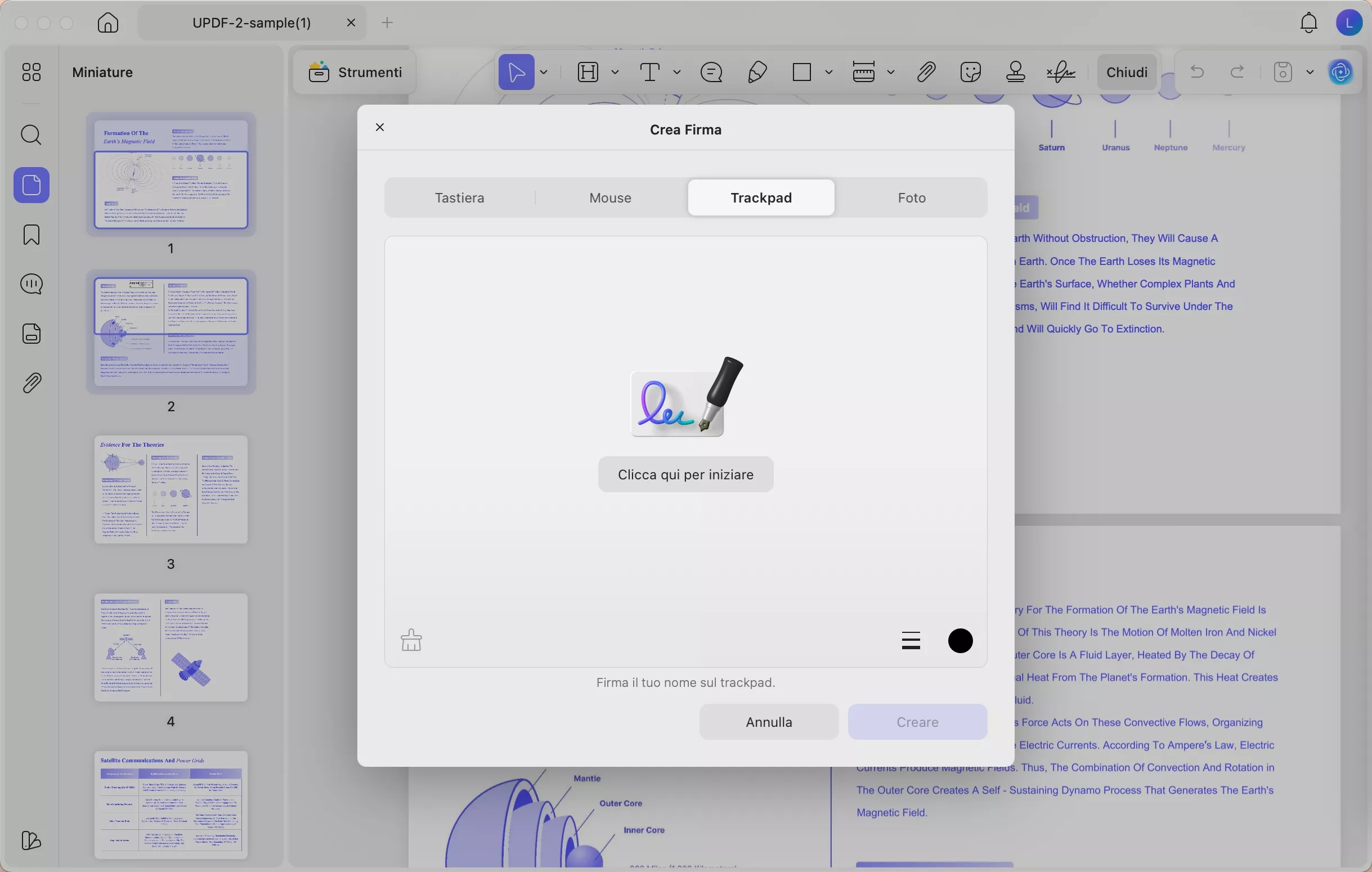1372x872 pixels.
Task: Pick the black signature color swatch
Action: point(960,640)
